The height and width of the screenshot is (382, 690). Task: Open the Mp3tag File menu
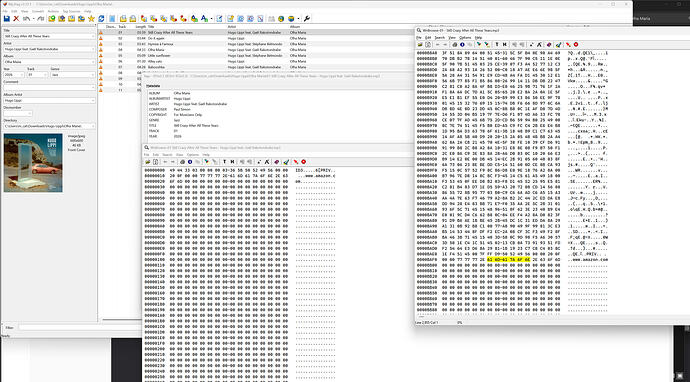[5, 11]
